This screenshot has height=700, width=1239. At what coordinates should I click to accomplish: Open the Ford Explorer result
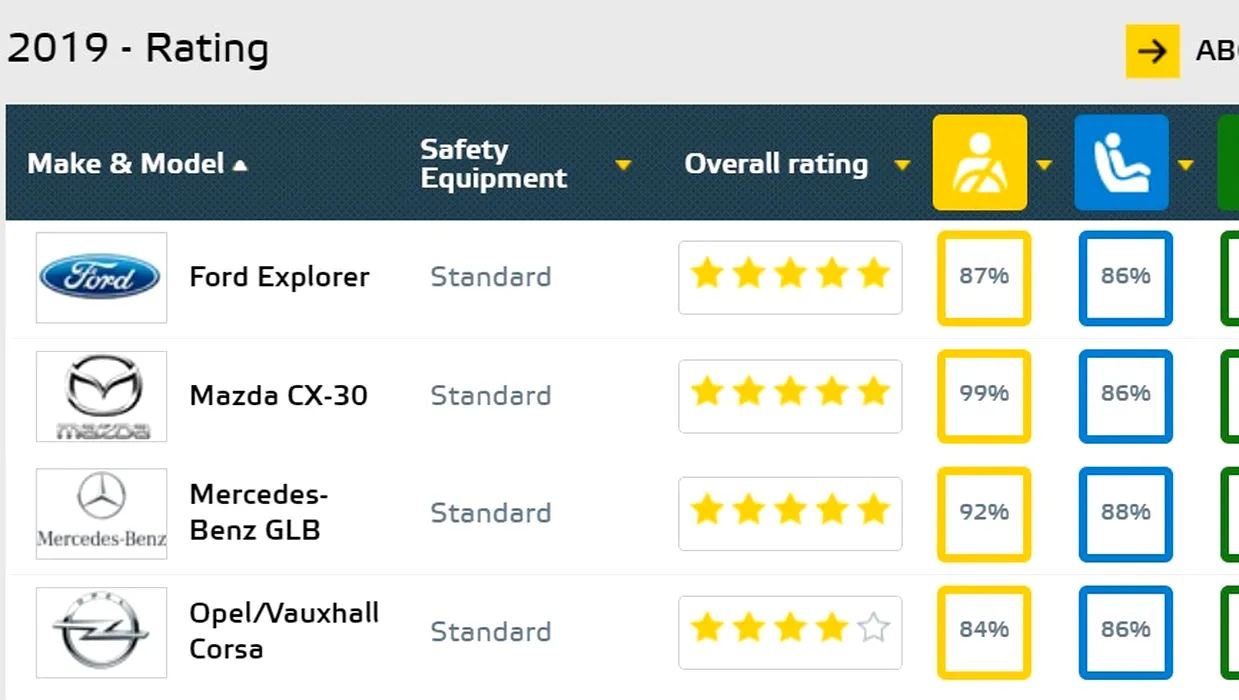(x=279, y=277)
